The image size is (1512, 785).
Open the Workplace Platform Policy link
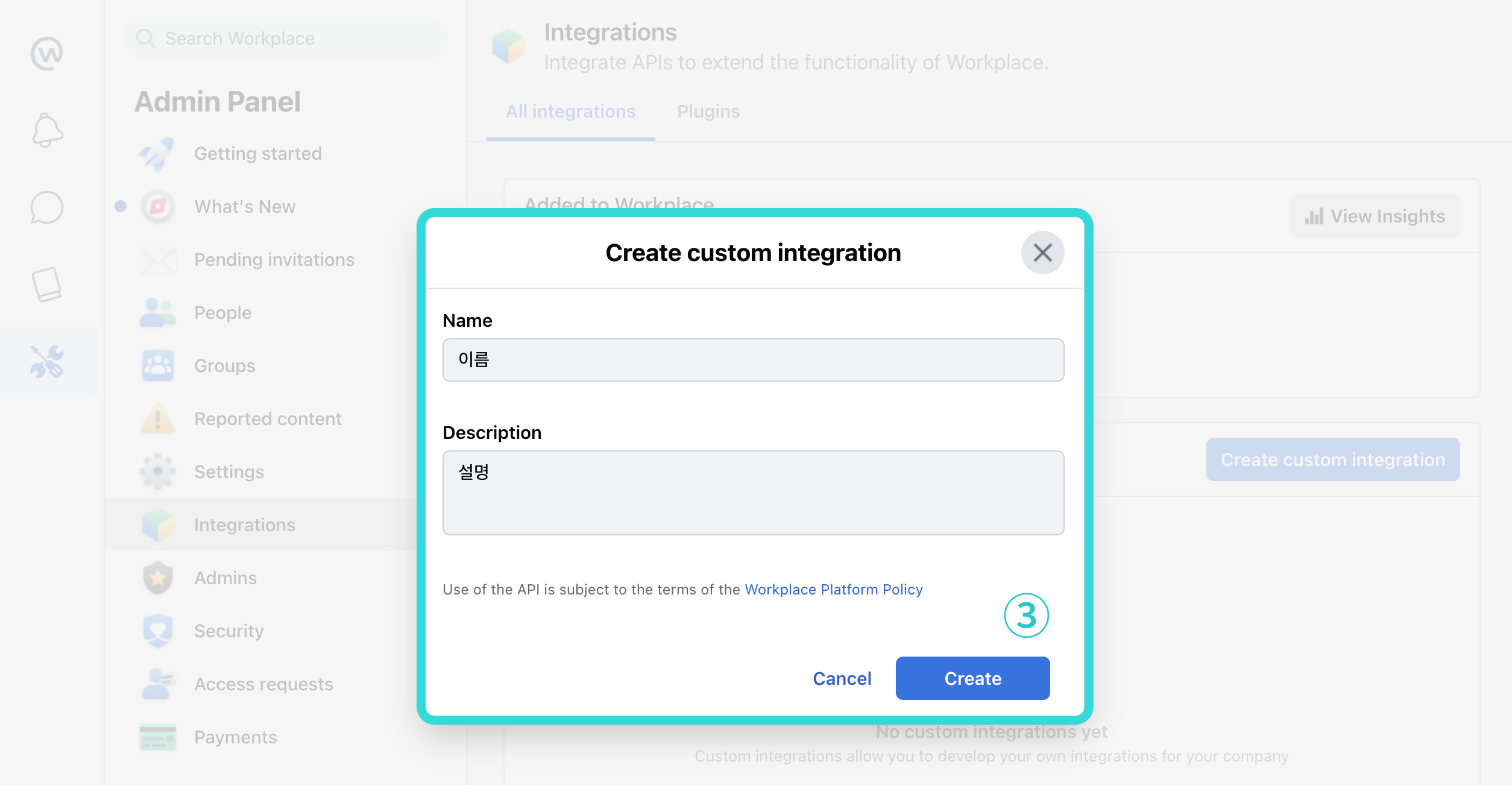pos(834,590)
